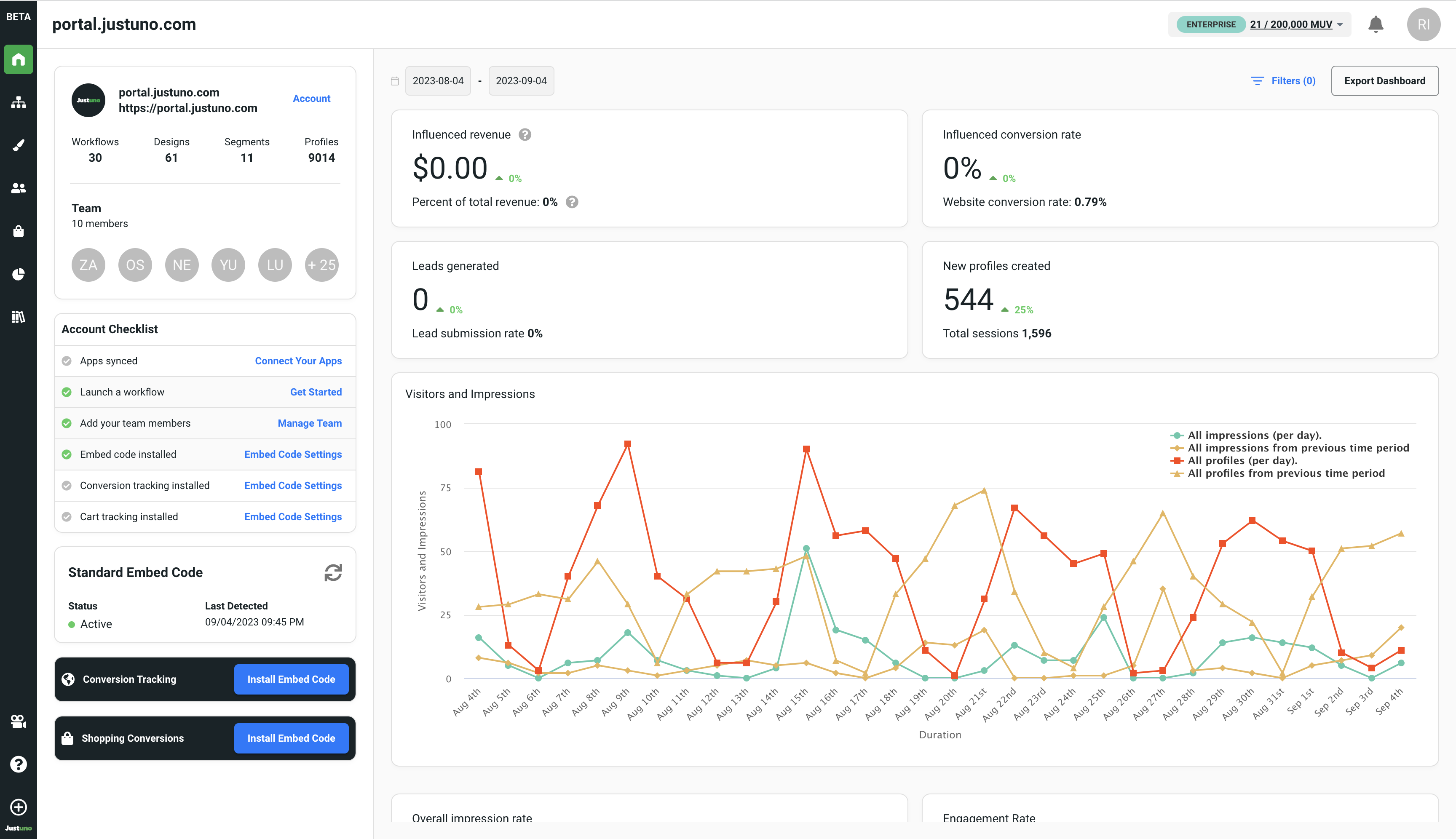Open the Home dashboard sidebar icon
The width and height of the screenshot is (1456, 839).
point(19,59)
